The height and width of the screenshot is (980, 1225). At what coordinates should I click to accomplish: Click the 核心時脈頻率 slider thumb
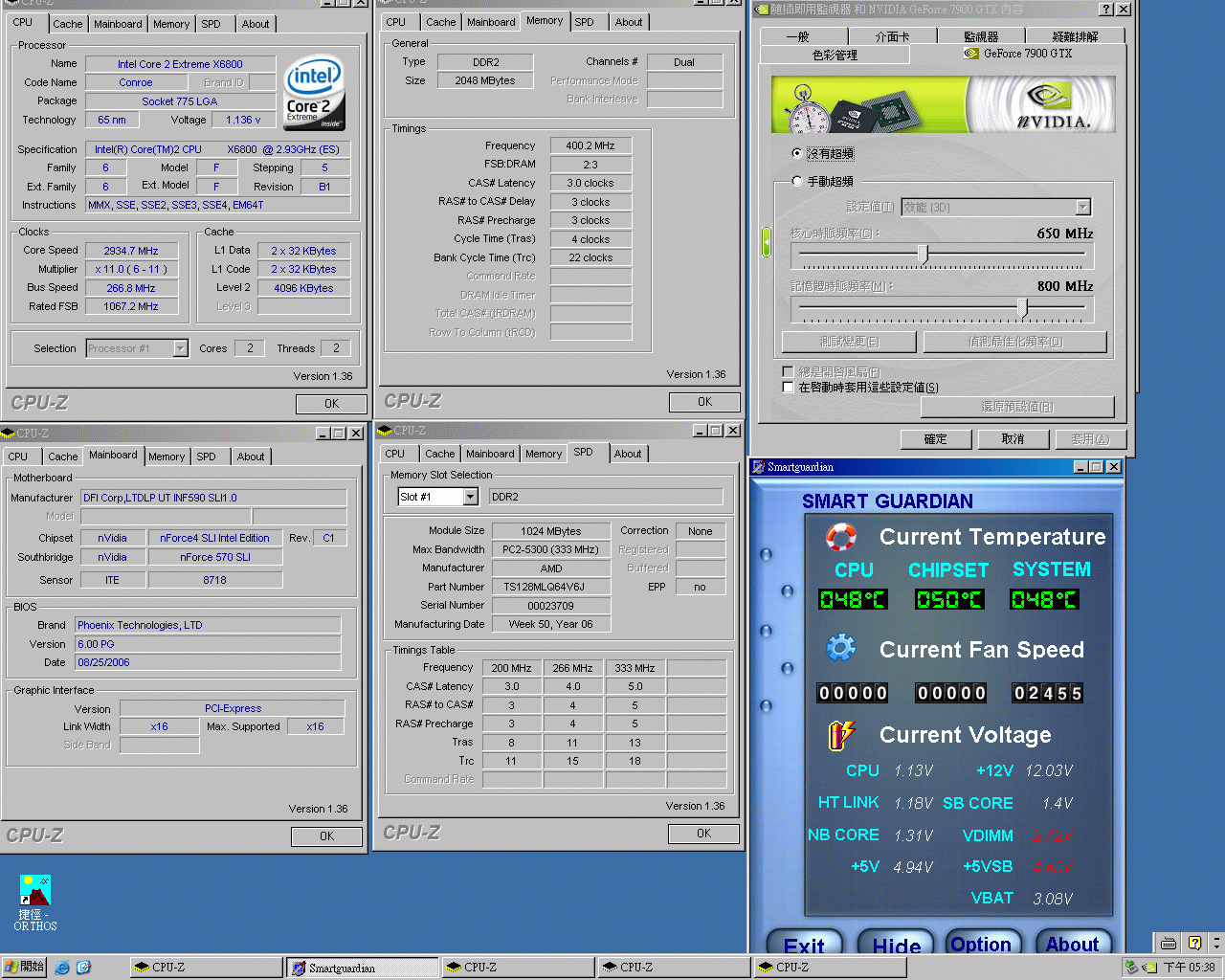[923, 254]
